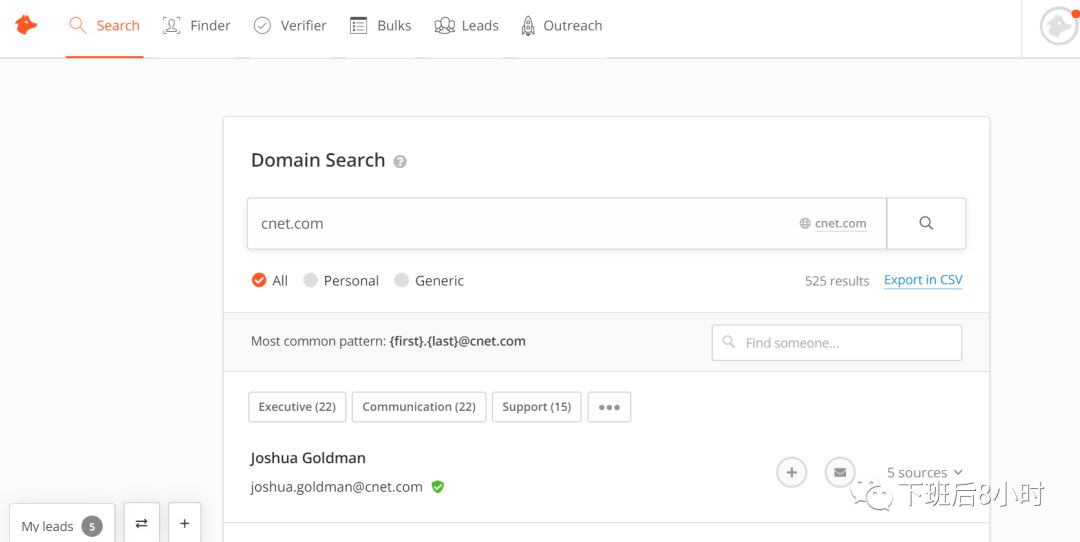Switch to the Verifier tab
The height and width of the screenshot is (542, 1080).
pos(290,26)
